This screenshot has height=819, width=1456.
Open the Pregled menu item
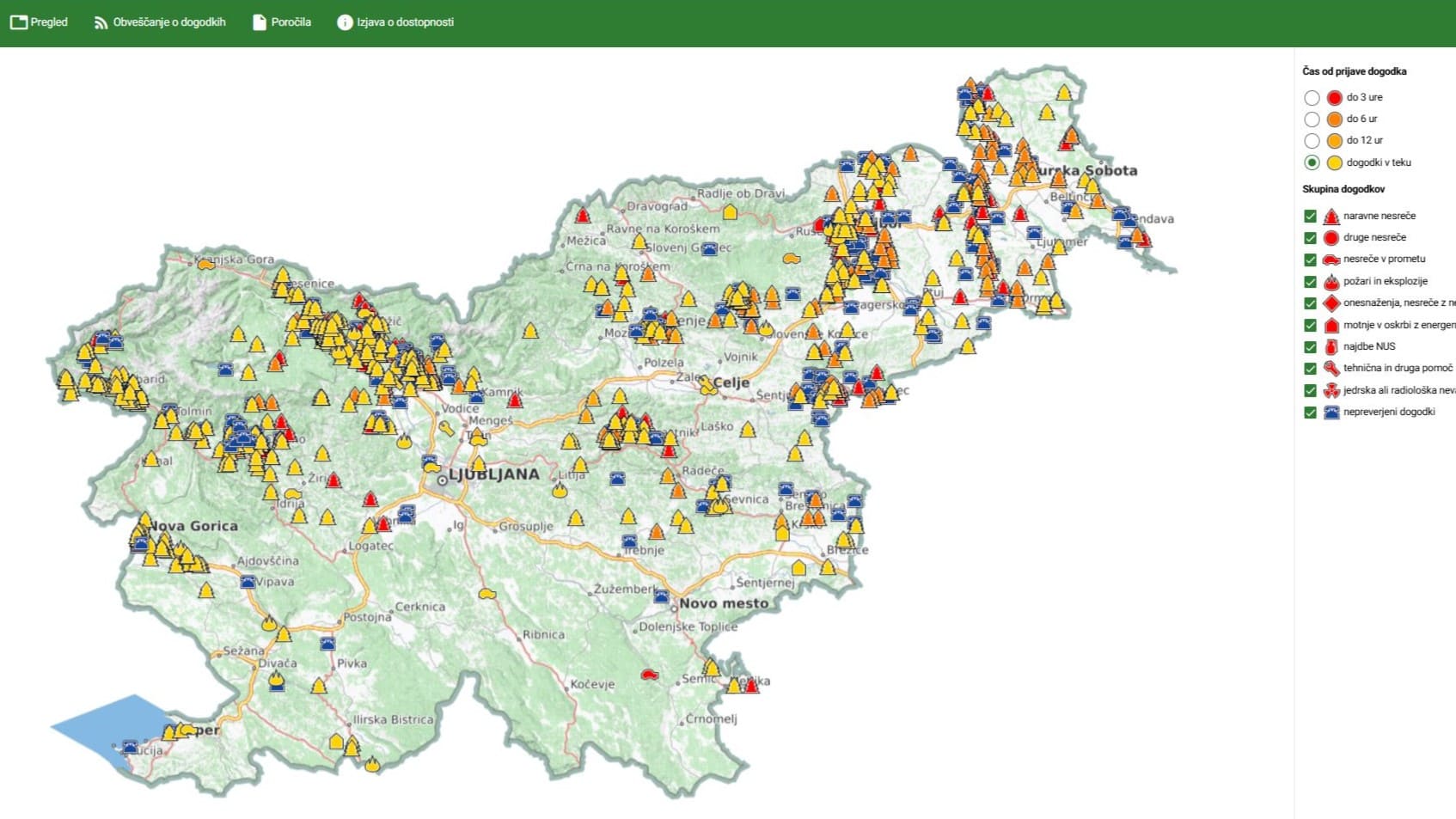click(x=39, y=22)
